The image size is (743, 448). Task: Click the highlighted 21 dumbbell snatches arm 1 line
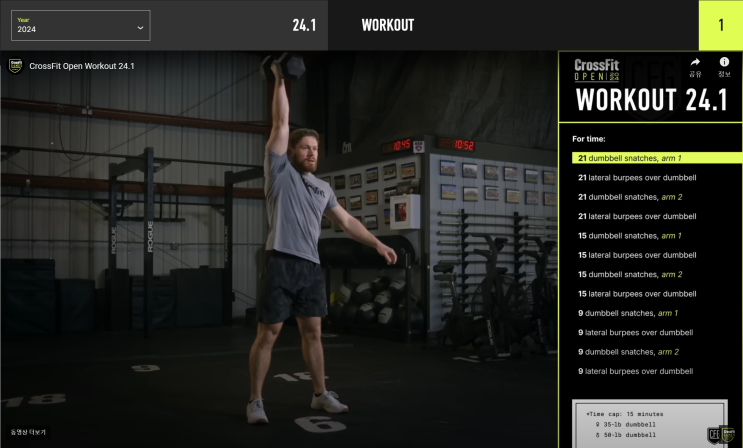[x=657, y=158]
